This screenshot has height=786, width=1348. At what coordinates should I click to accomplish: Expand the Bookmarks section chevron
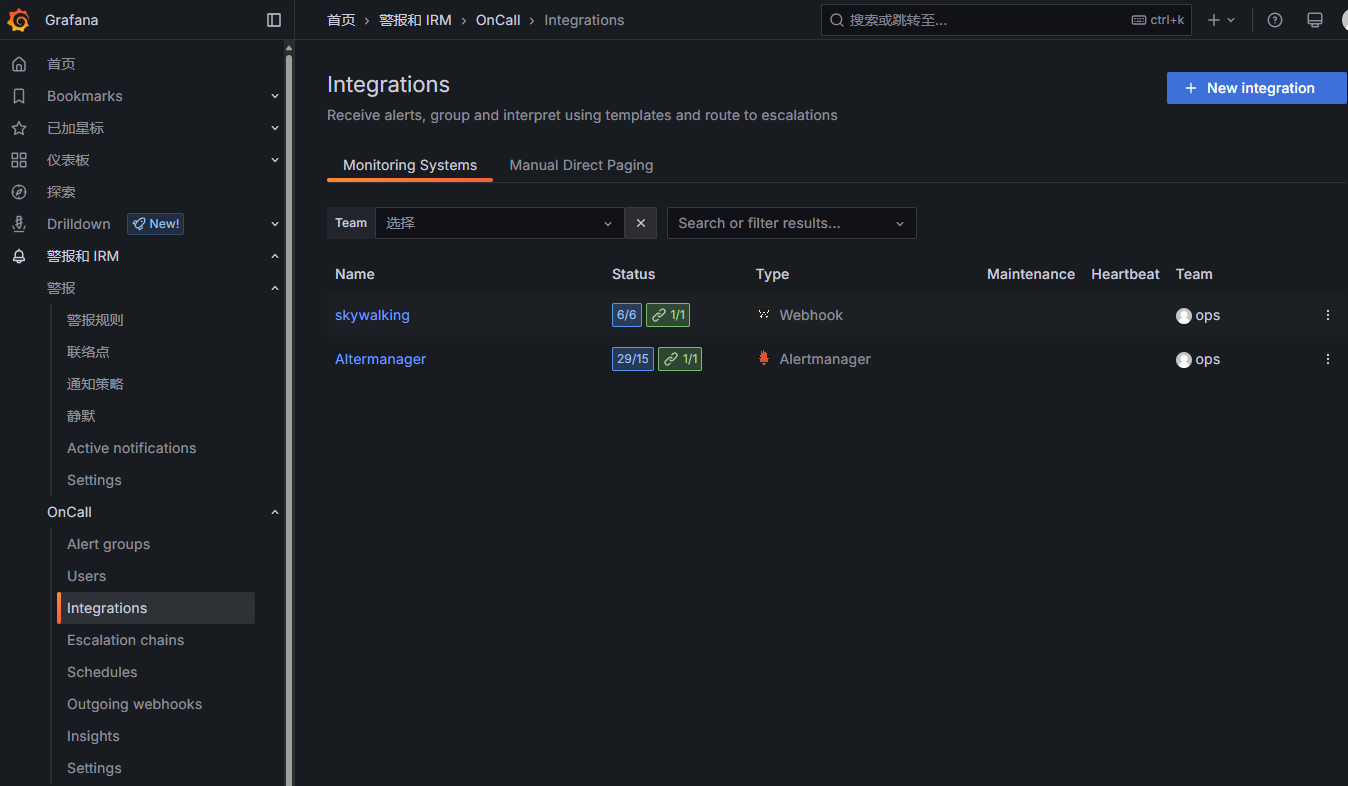click(275, 96)
